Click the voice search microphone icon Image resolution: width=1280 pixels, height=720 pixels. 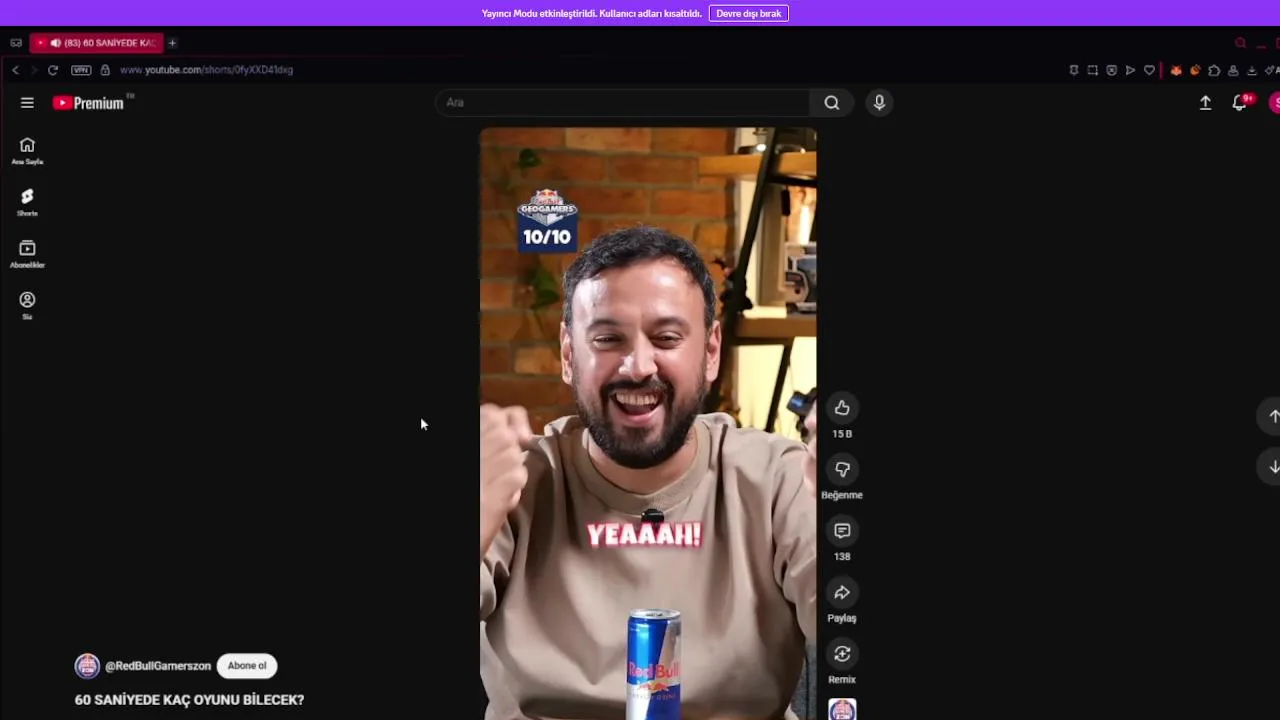pos(879,102)
